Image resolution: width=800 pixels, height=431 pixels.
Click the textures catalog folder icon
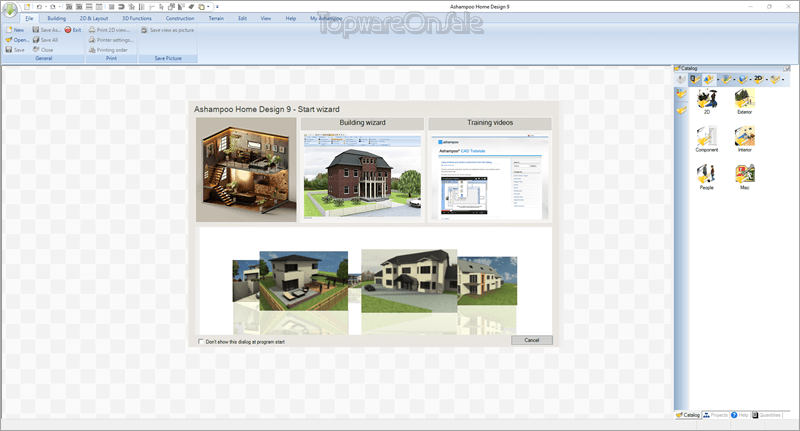[727, 79]
